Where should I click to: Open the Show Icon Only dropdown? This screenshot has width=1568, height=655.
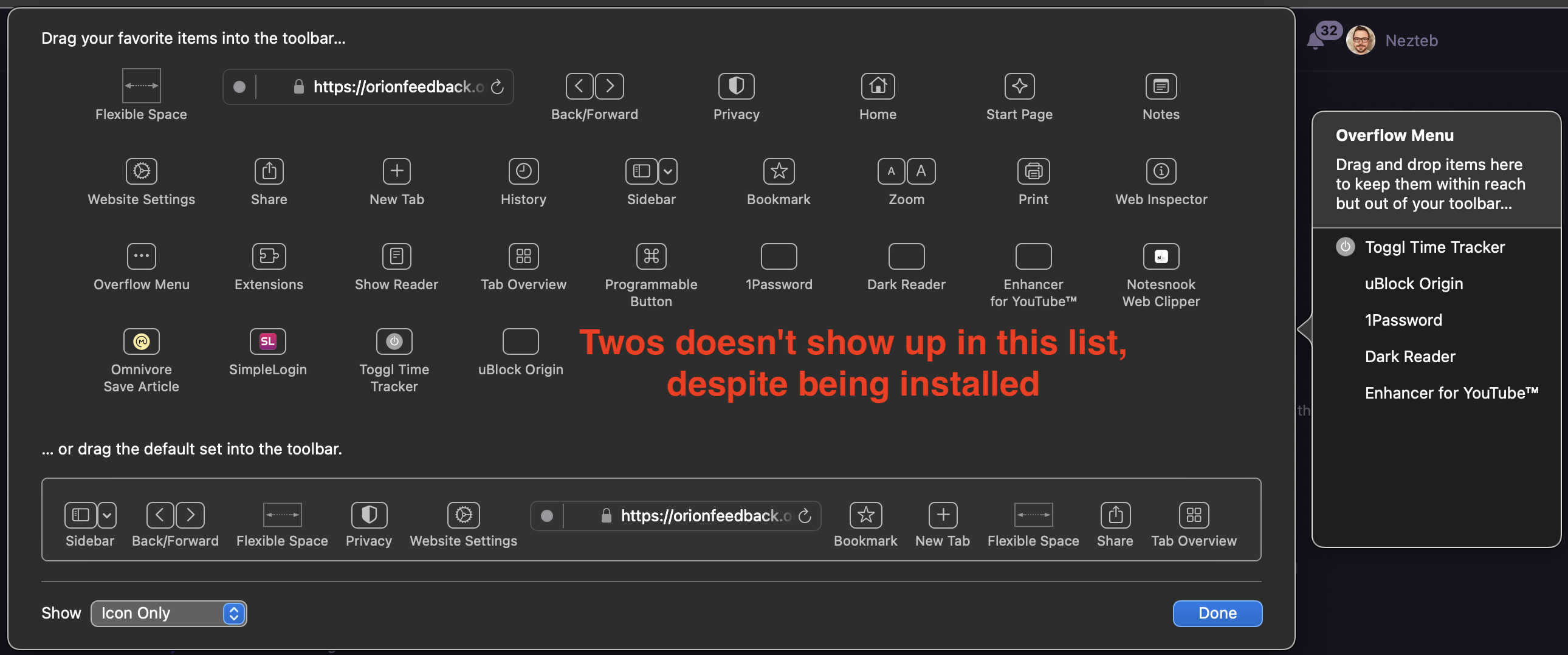pos(168,613)
